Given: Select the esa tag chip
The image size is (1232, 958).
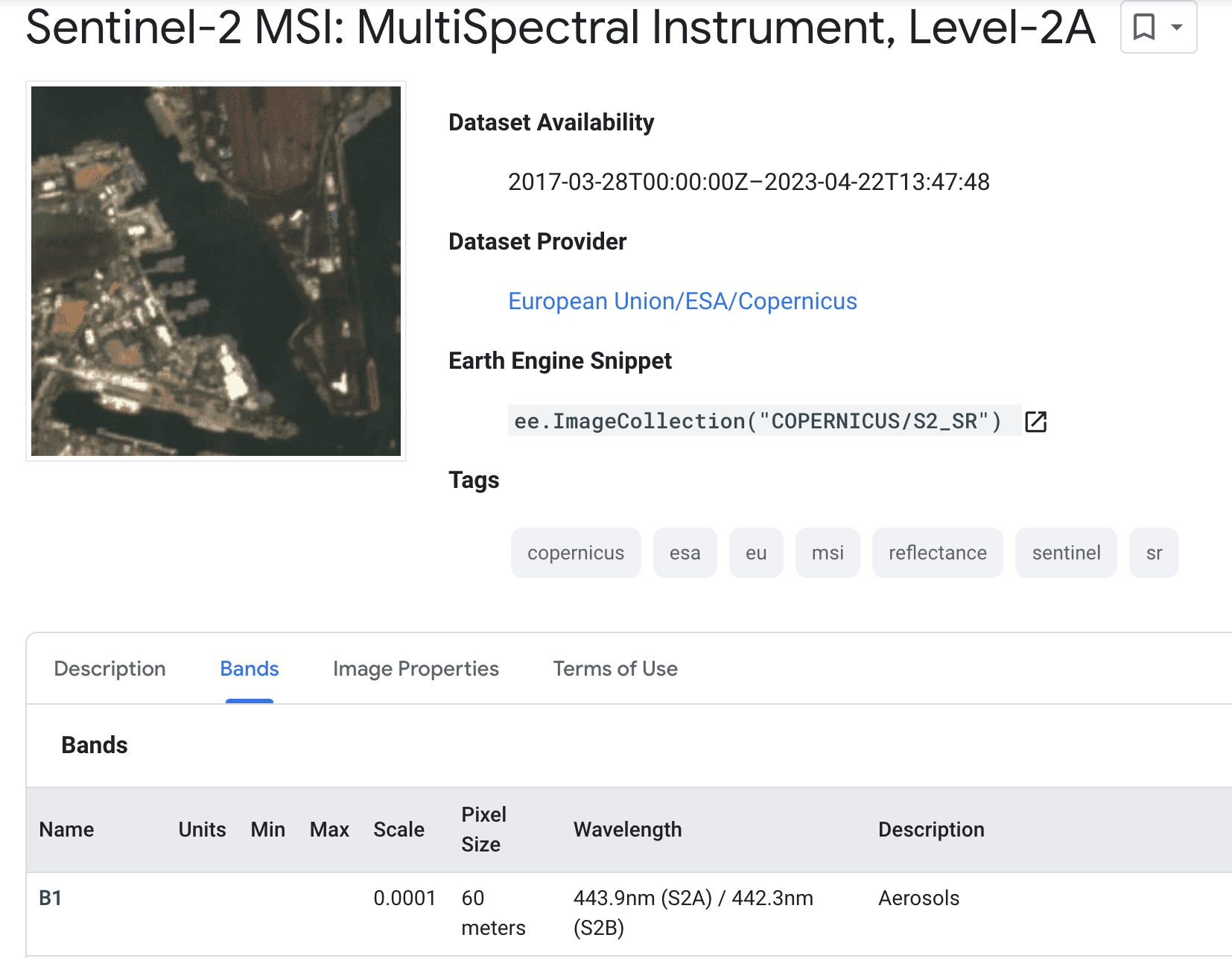Looking at the screenshot, I should tap(685, 553).
